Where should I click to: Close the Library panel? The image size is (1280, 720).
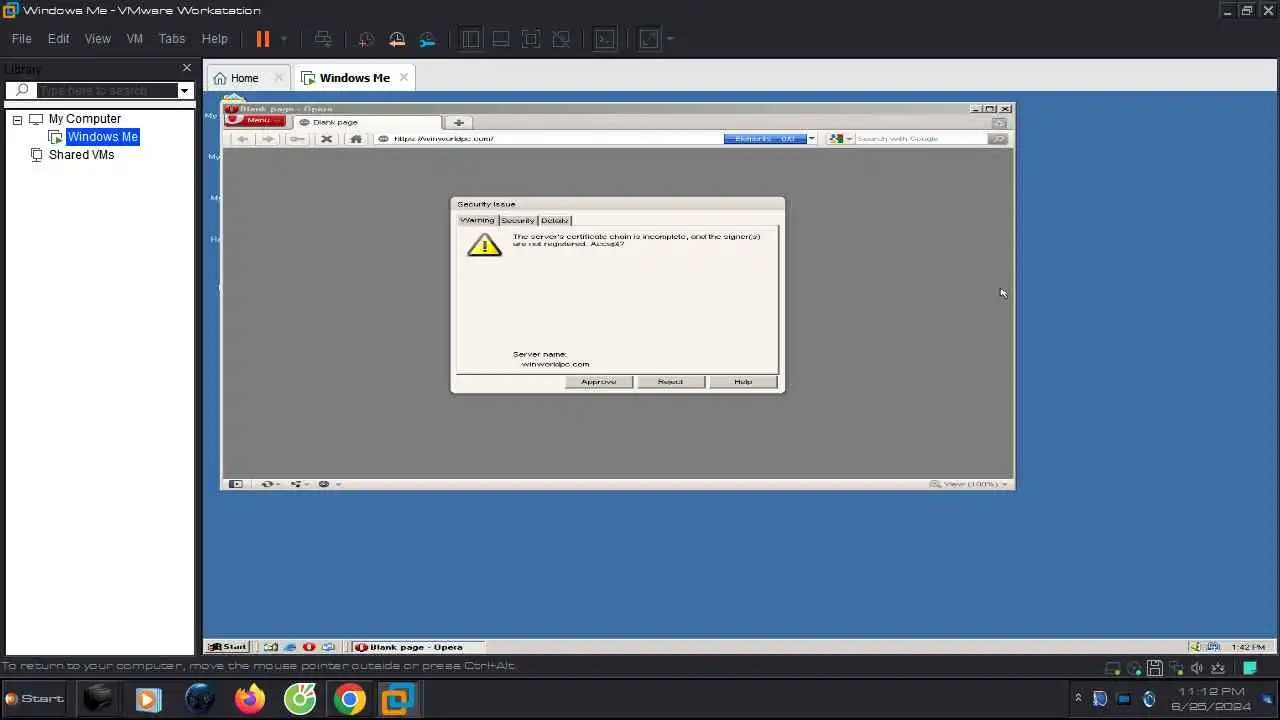tap(186, 68)
